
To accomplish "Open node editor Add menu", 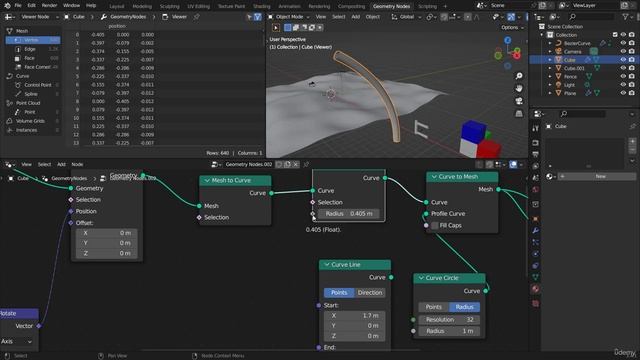I will (x=61, y=164).
